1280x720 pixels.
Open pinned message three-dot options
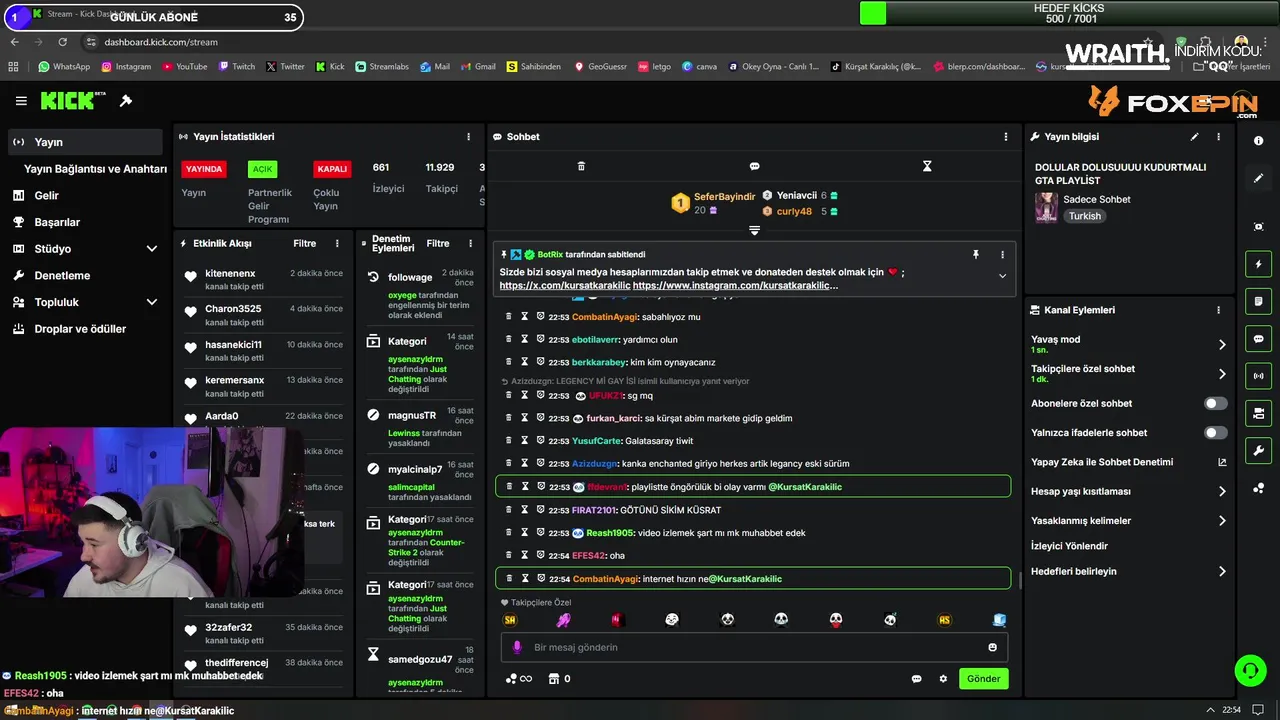1002,255
